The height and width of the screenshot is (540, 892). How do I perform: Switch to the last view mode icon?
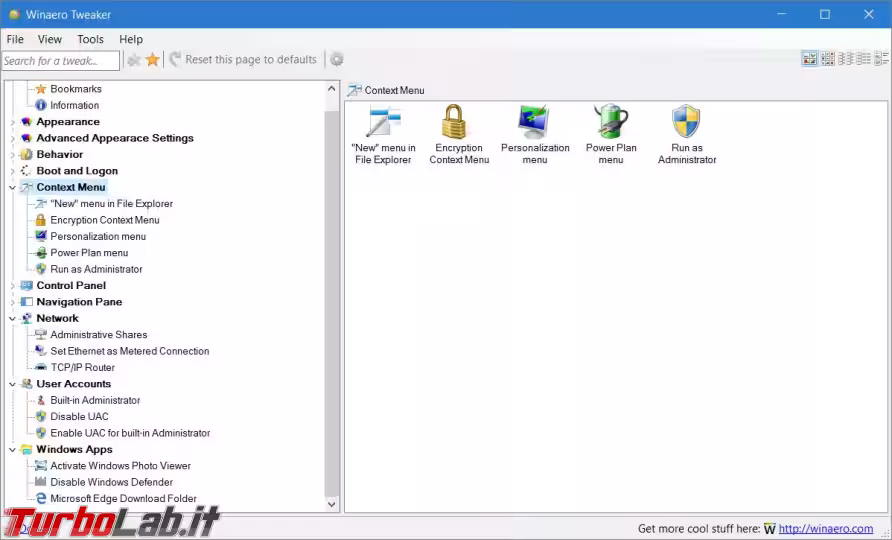[x=881, y=58]
